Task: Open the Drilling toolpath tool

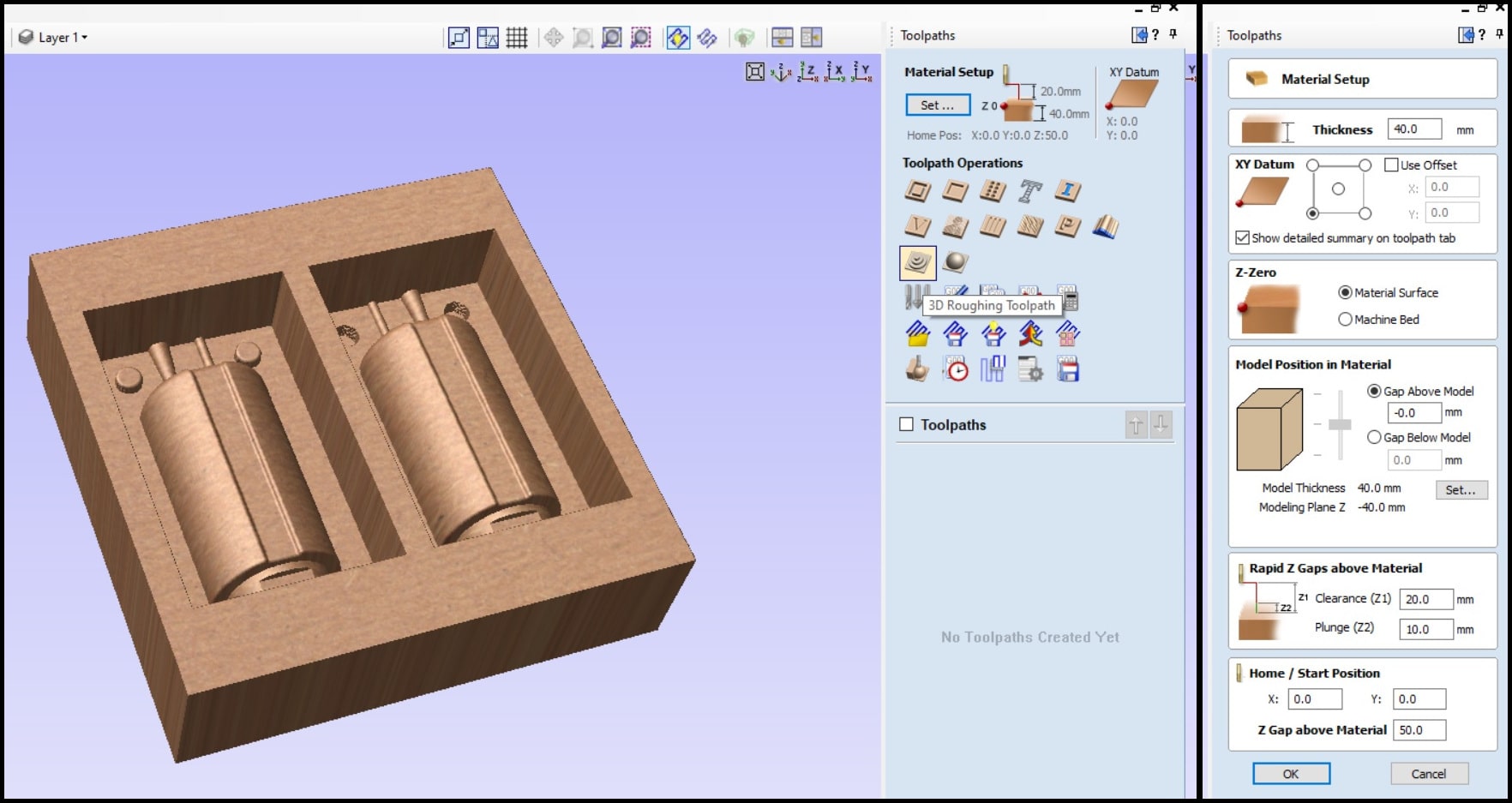Action: [x=993, y=191]
